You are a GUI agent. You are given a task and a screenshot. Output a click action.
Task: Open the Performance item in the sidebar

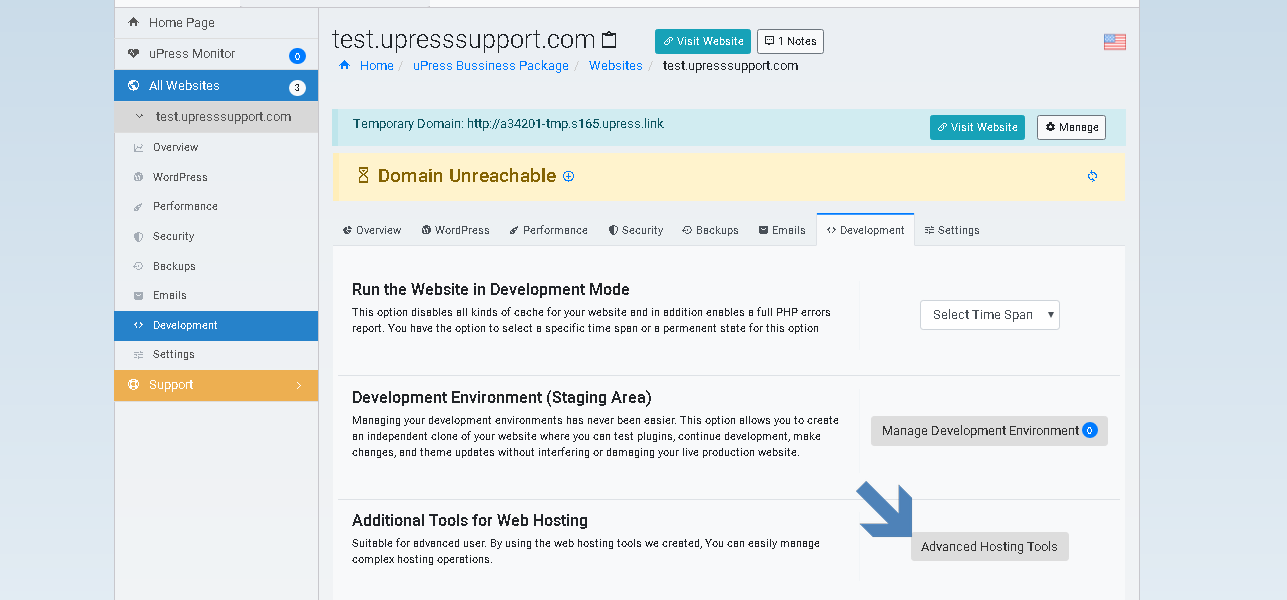[216, 206]
